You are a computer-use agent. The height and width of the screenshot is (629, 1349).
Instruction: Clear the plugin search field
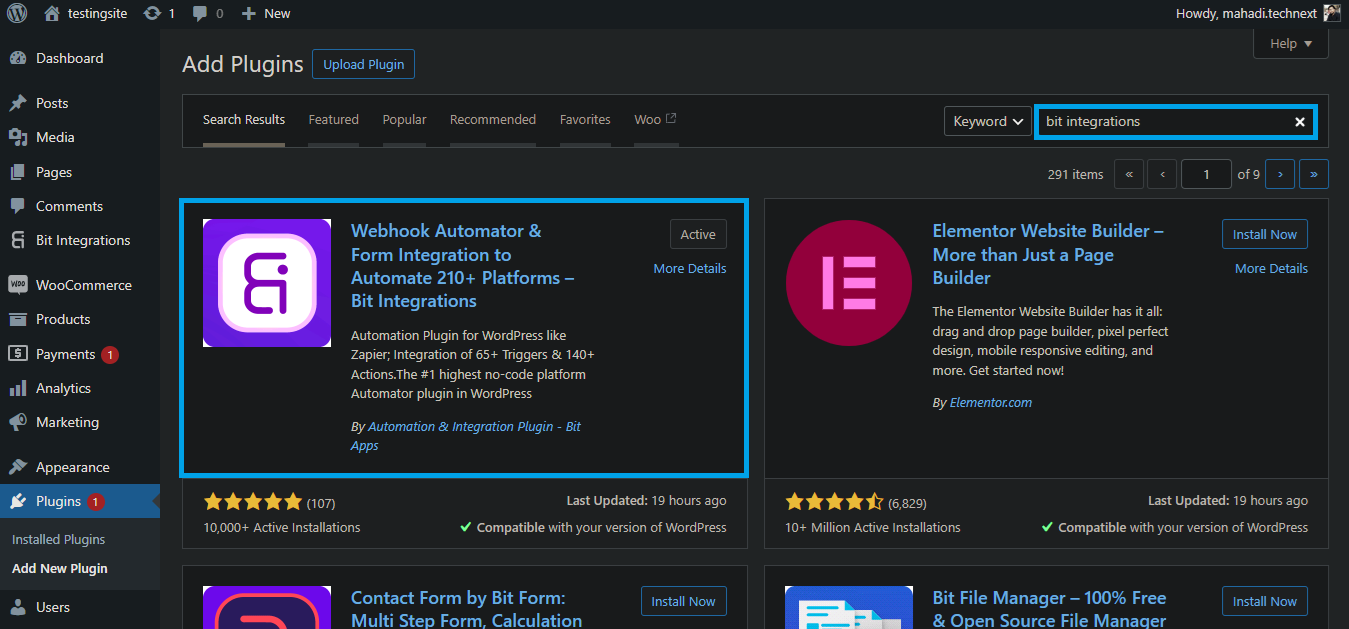(1300, 122)
